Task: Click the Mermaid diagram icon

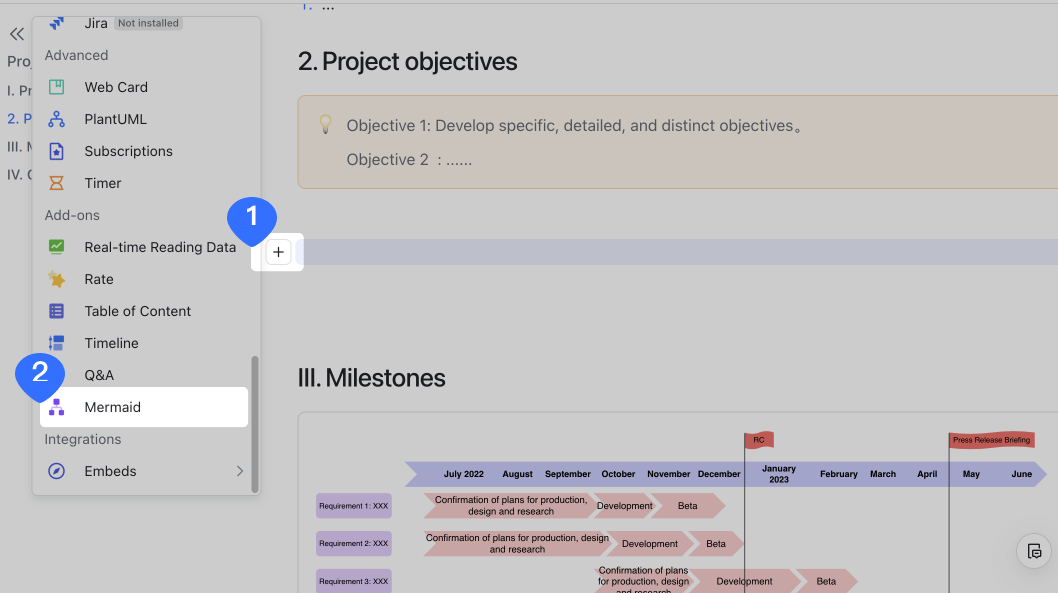Action: pos(57,407)
